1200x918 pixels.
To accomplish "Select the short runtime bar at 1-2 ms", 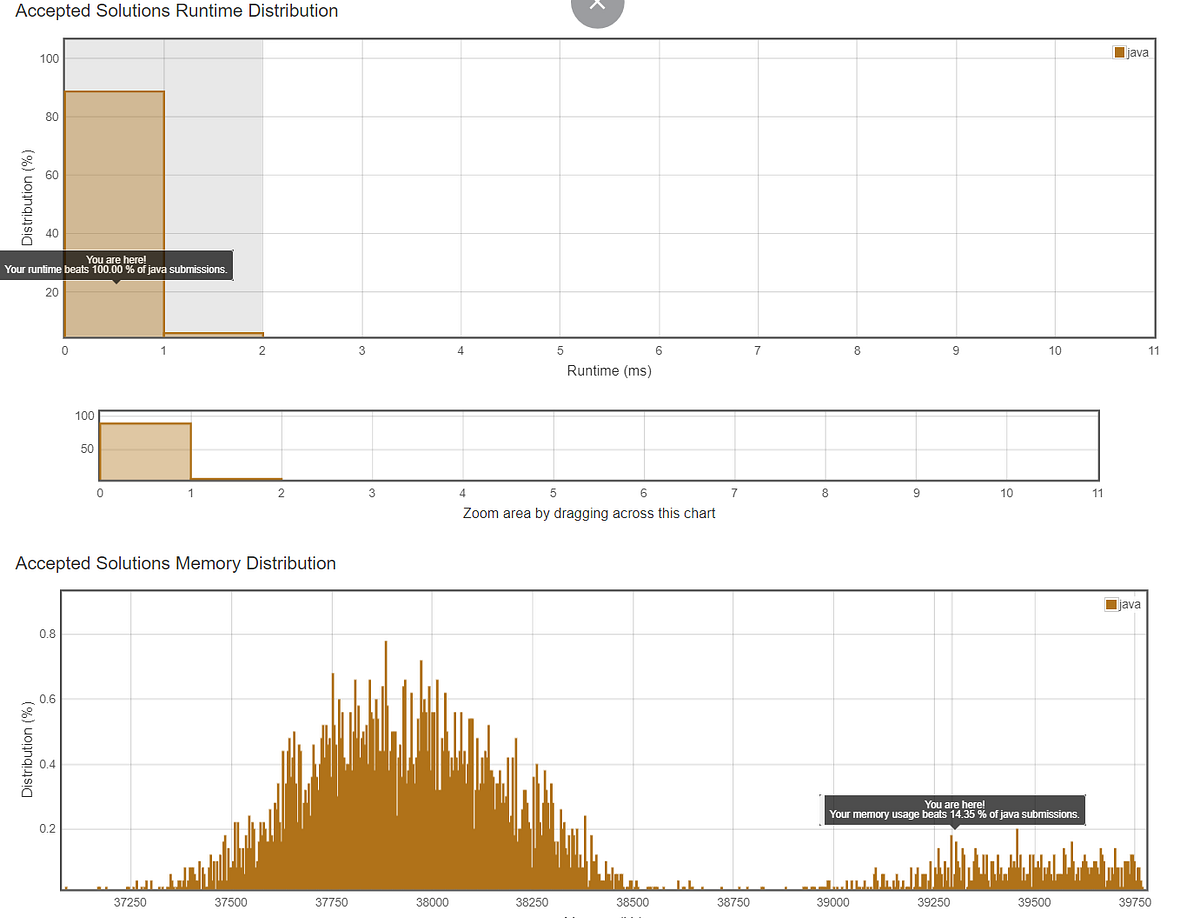I will (212, 333).
